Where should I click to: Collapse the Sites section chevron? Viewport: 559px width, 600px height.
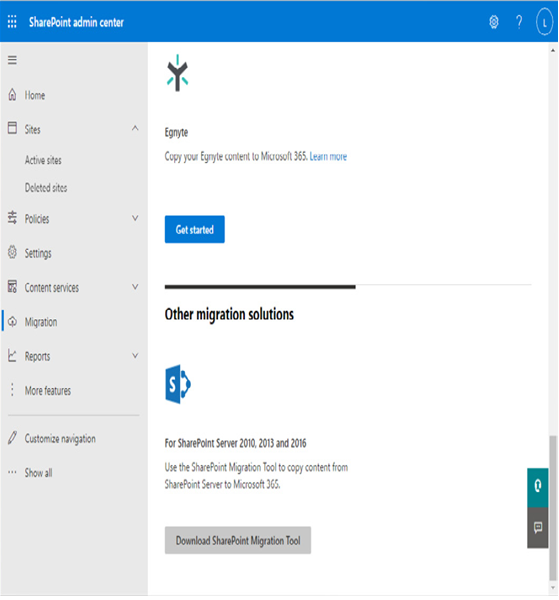click(135, 129)
